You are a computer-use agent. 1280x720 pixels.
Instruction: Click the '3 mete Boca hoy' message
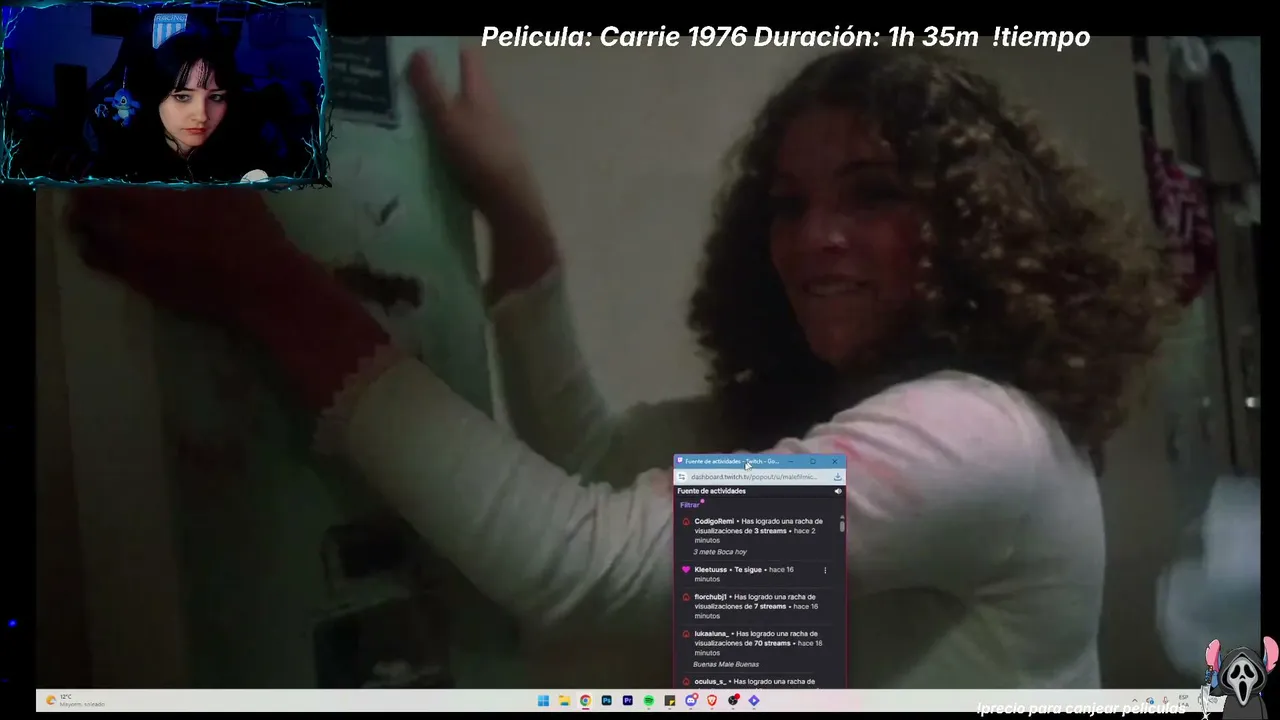click(x=720, y=552)
